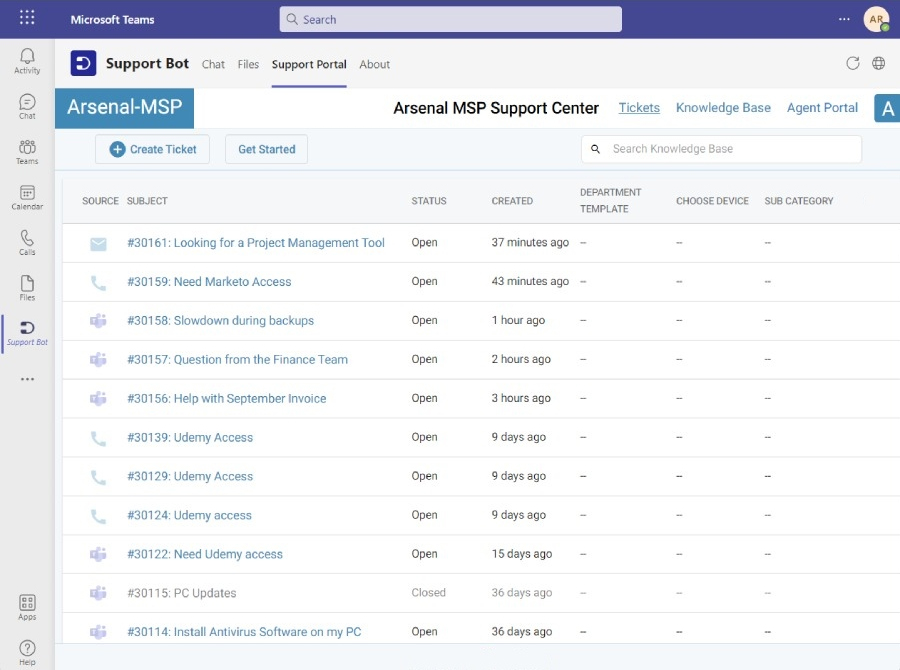
Task: Click Teams source icon for ticket #30156
Action: (98, 398)
